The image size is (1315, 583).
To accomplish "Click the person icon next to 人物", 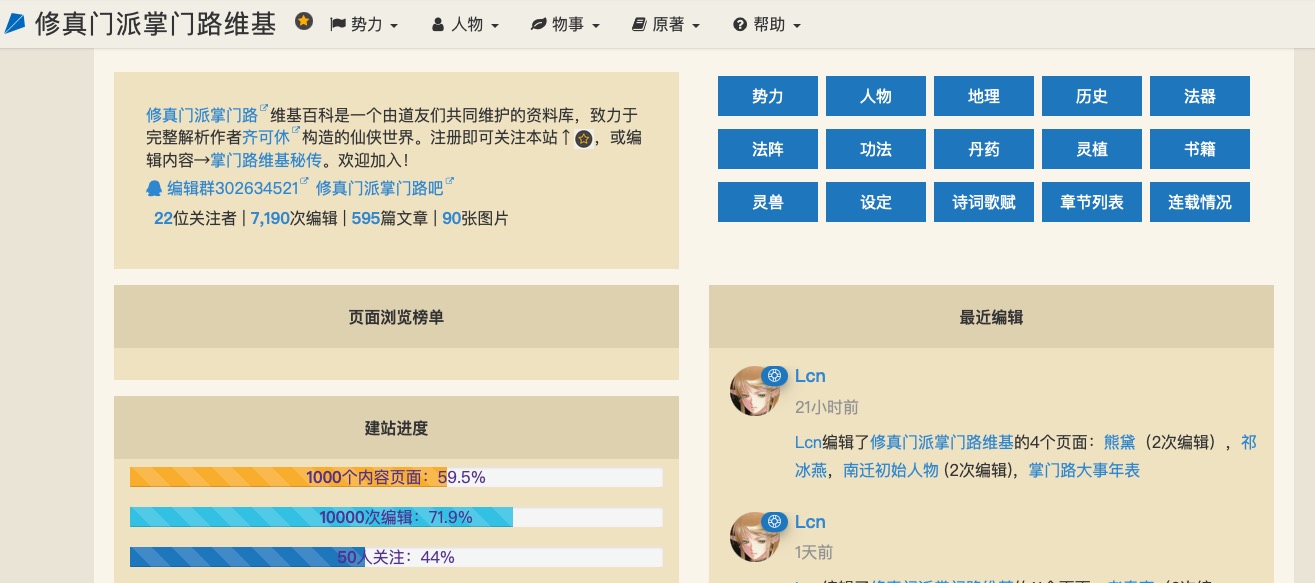I will pyautogui.click(x=438, y=24).
